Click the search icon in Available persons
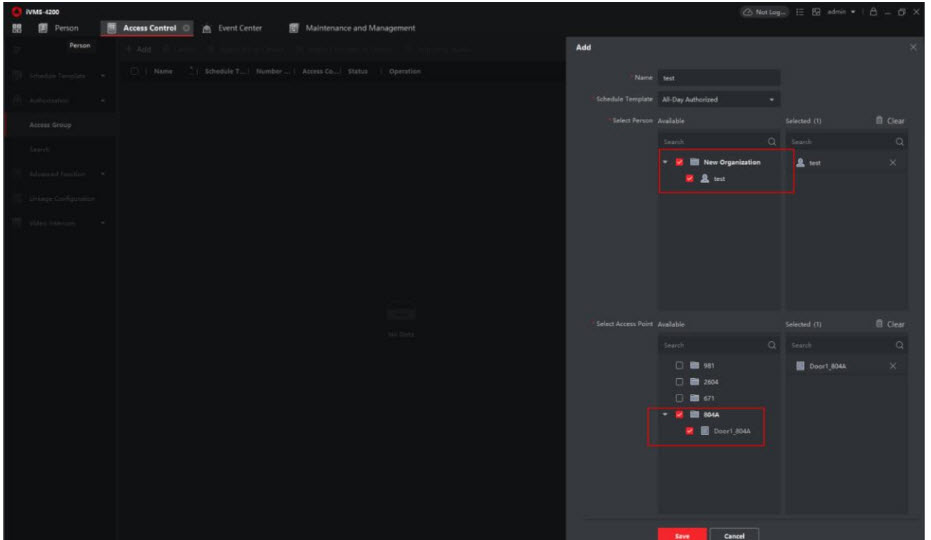This screenshot has width=931, height=540. point(771,142)
